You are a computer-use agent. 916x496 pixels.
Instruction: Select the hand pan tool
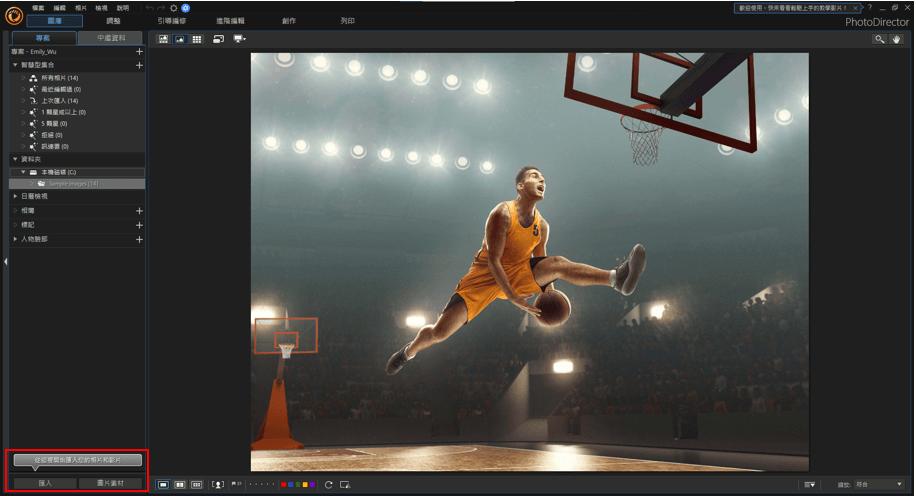[897, 39]
